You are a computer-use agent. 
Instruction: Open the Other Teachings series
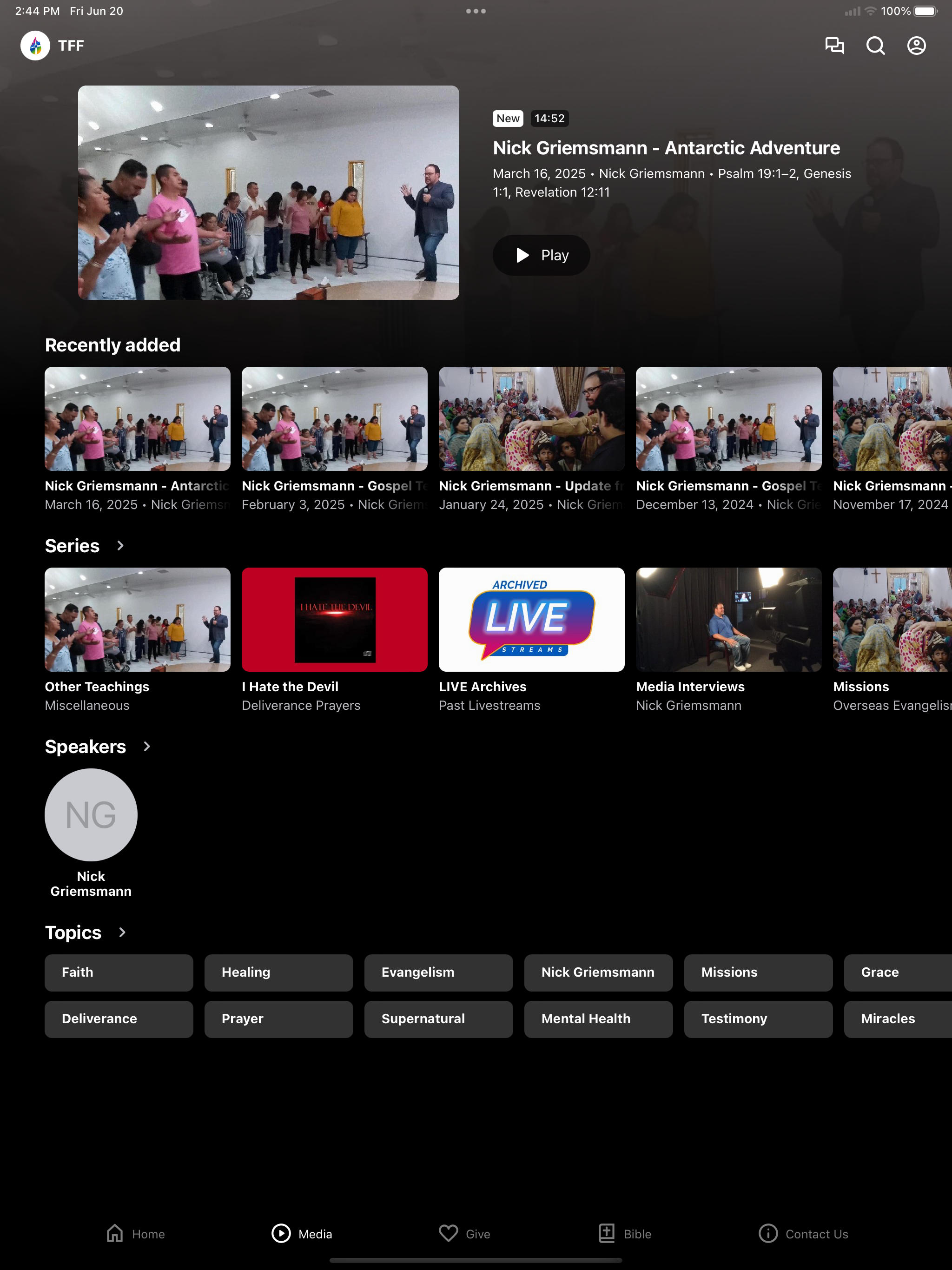click(x=138, y=620)
